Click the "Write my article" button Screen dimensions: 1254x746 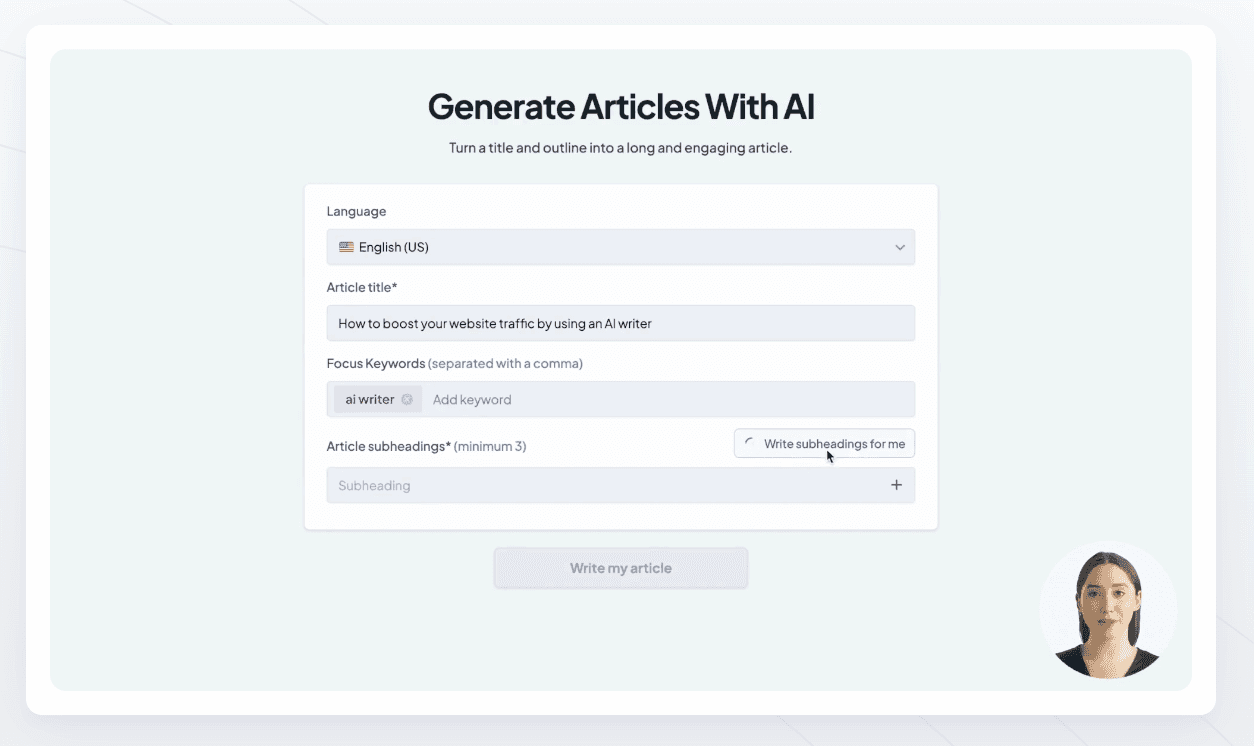click(620, 567)
